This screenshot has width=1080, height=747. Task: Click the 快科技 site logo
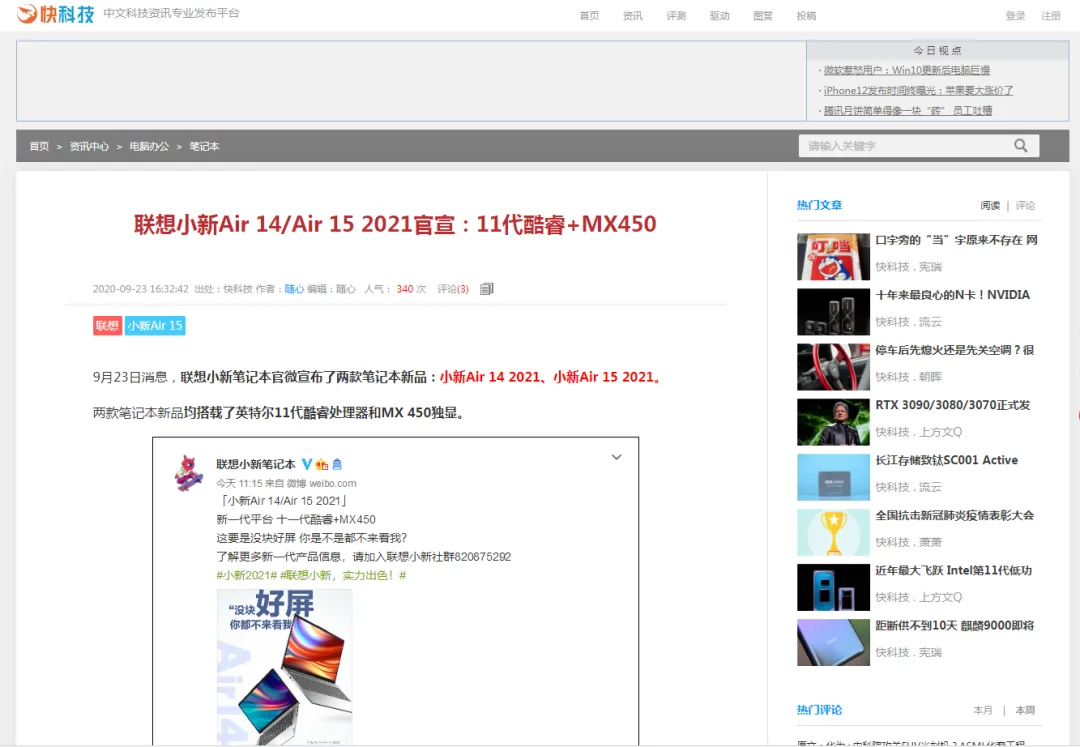tap(55, 13)
